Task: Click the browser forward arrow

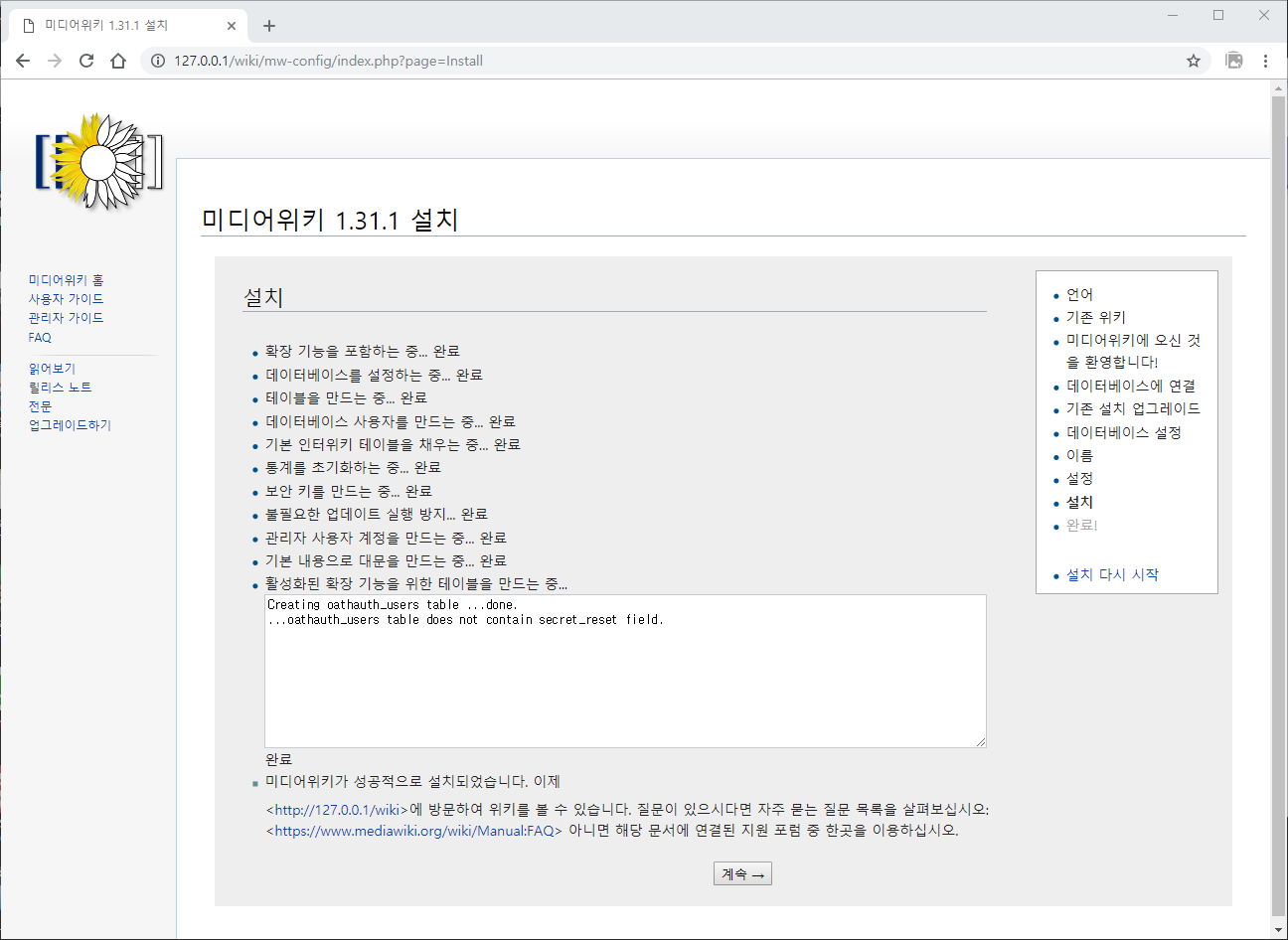Action: pos(55,61)
